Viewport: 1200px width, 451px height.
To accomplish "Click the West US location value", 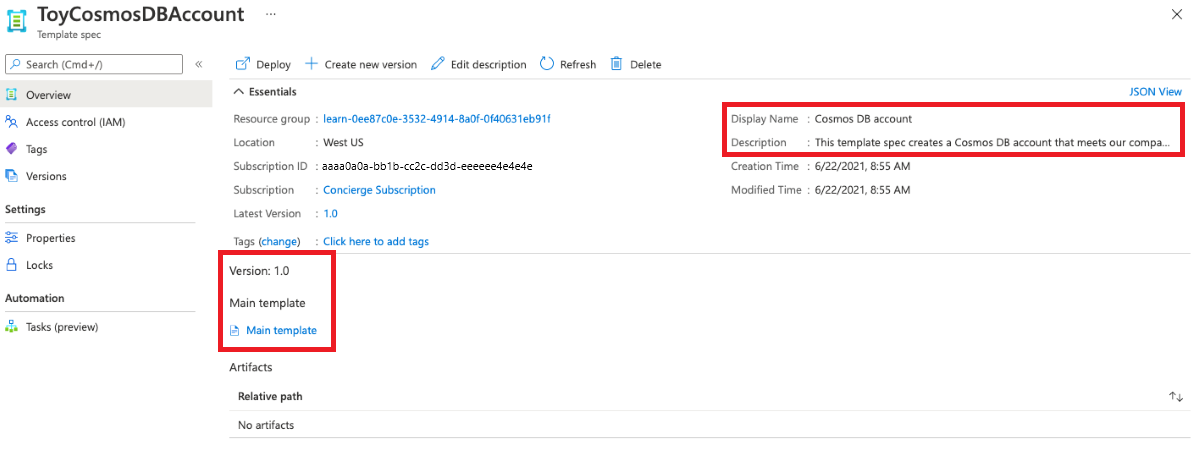I will (343, 143).
